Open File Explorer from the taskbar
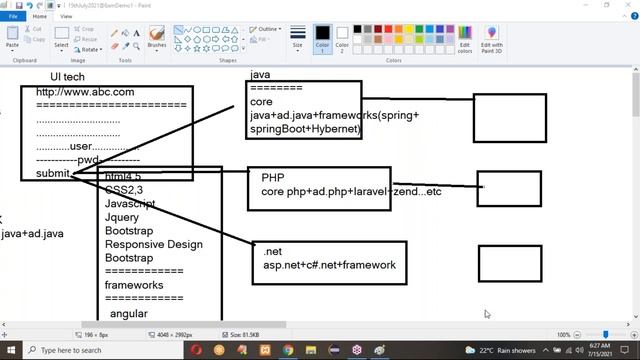 [x=311, y=350]
